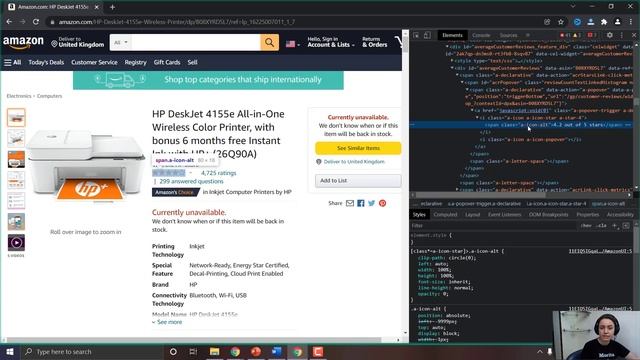Switch to the Computed styles tab
Screen dimensions: 640x360
[x=445, y=215]
